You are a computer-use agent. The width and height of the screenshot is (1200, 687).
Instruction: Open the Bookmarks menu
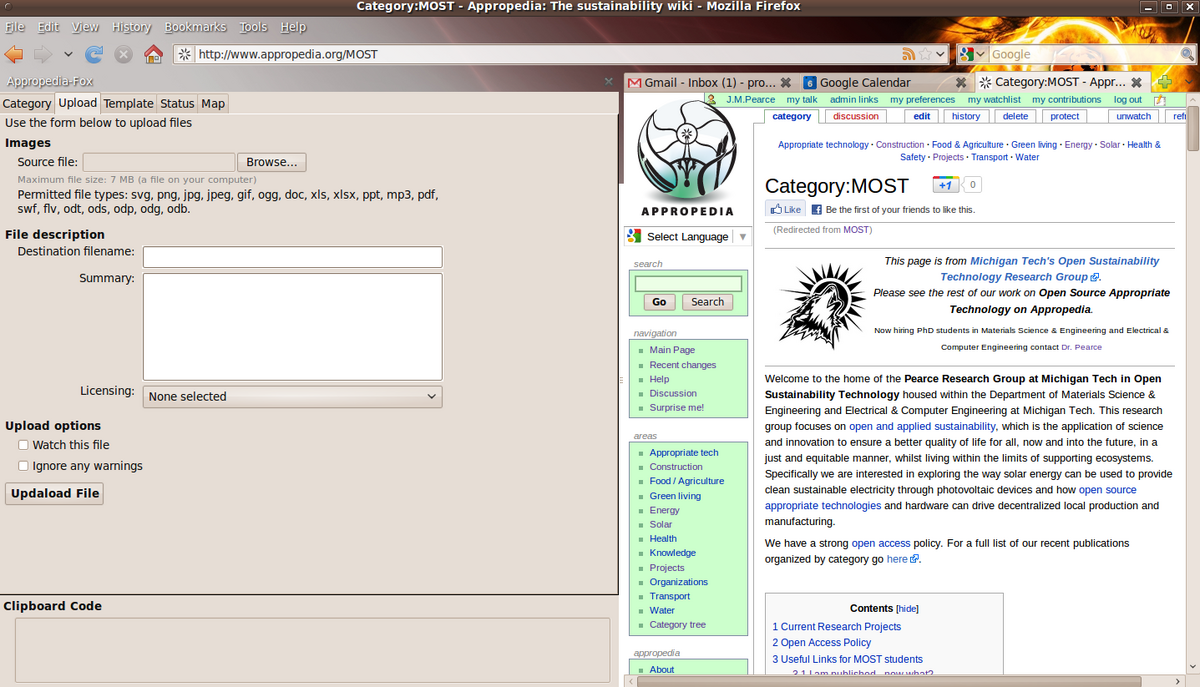[195, 27]
